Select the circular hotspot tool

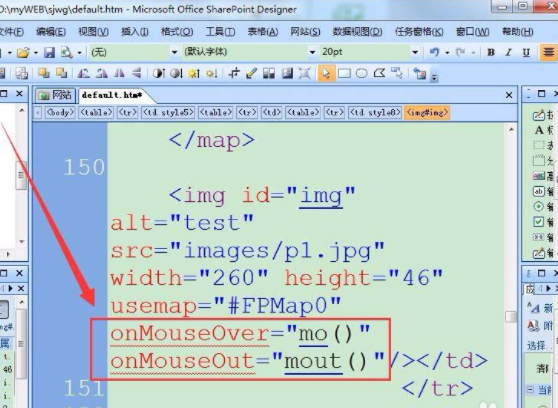click(362, 73)
